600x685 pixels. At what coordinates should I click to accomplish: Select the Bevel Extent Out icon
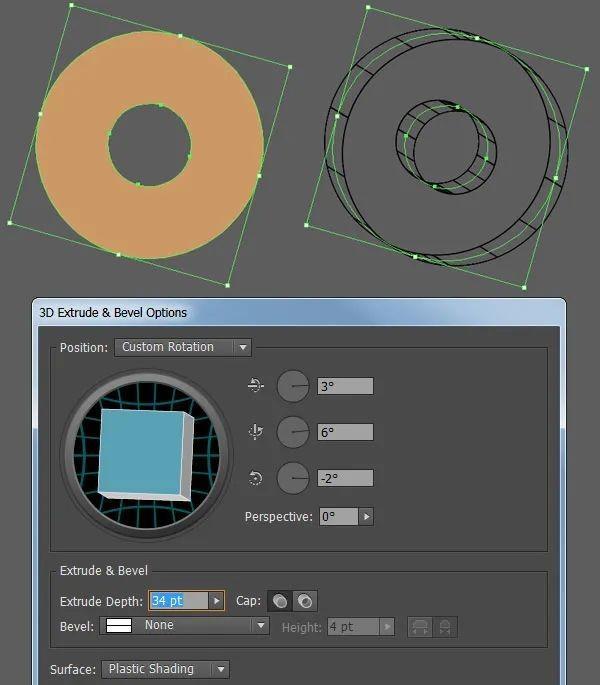(x=420, y=627)
